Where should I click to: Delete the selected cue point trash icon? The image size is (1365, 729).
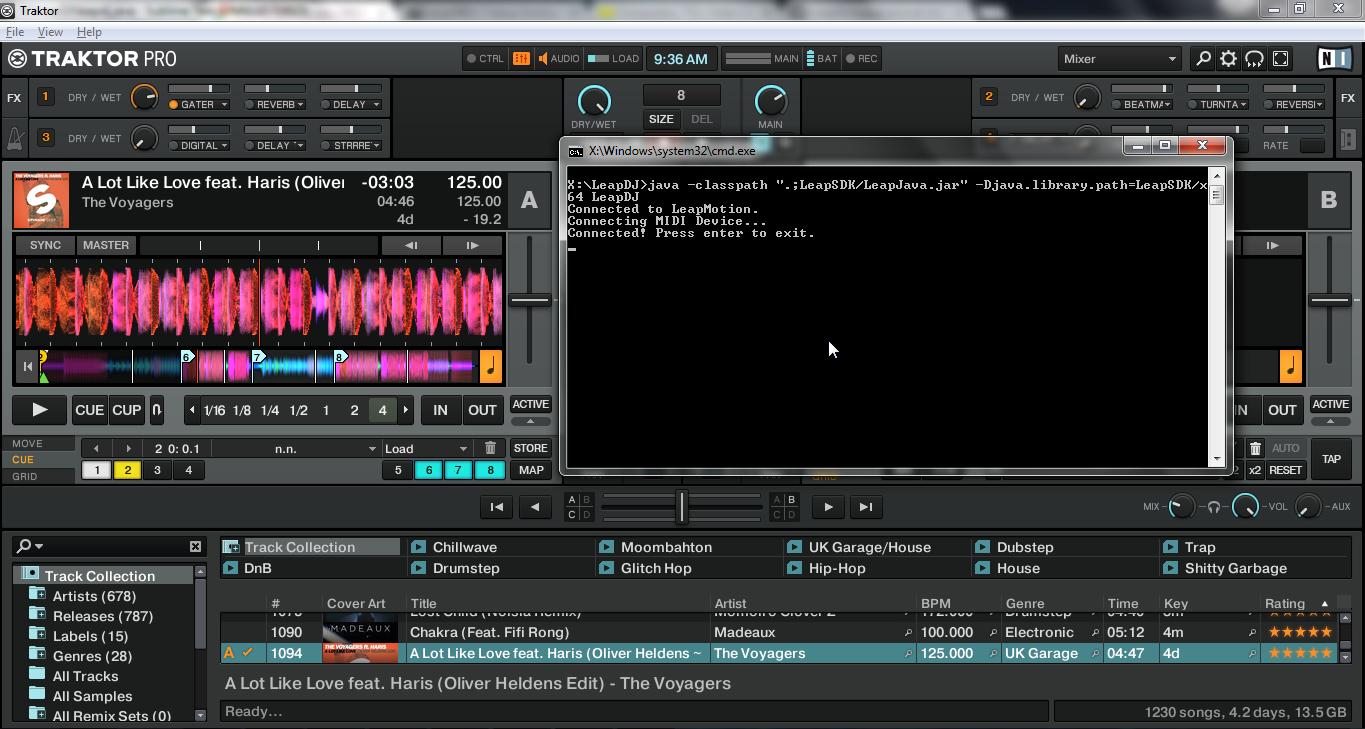click(x=490, y=448)
